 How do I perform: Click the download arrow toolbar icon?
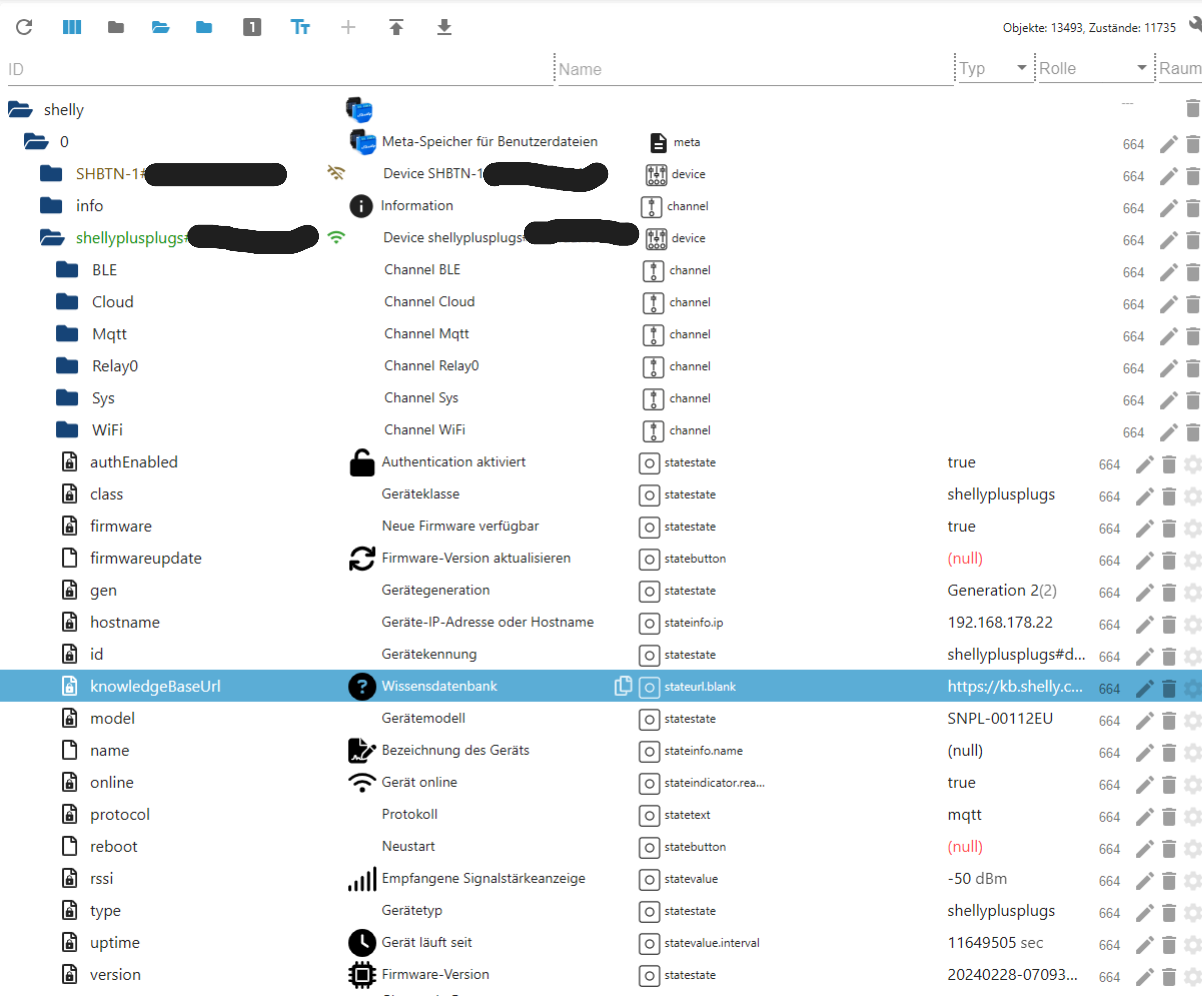[x=444, y=27]
